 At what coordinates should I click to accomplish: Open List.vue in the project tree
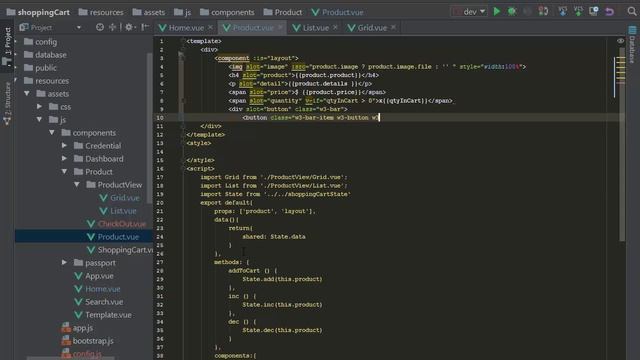[x=118, y=211]
